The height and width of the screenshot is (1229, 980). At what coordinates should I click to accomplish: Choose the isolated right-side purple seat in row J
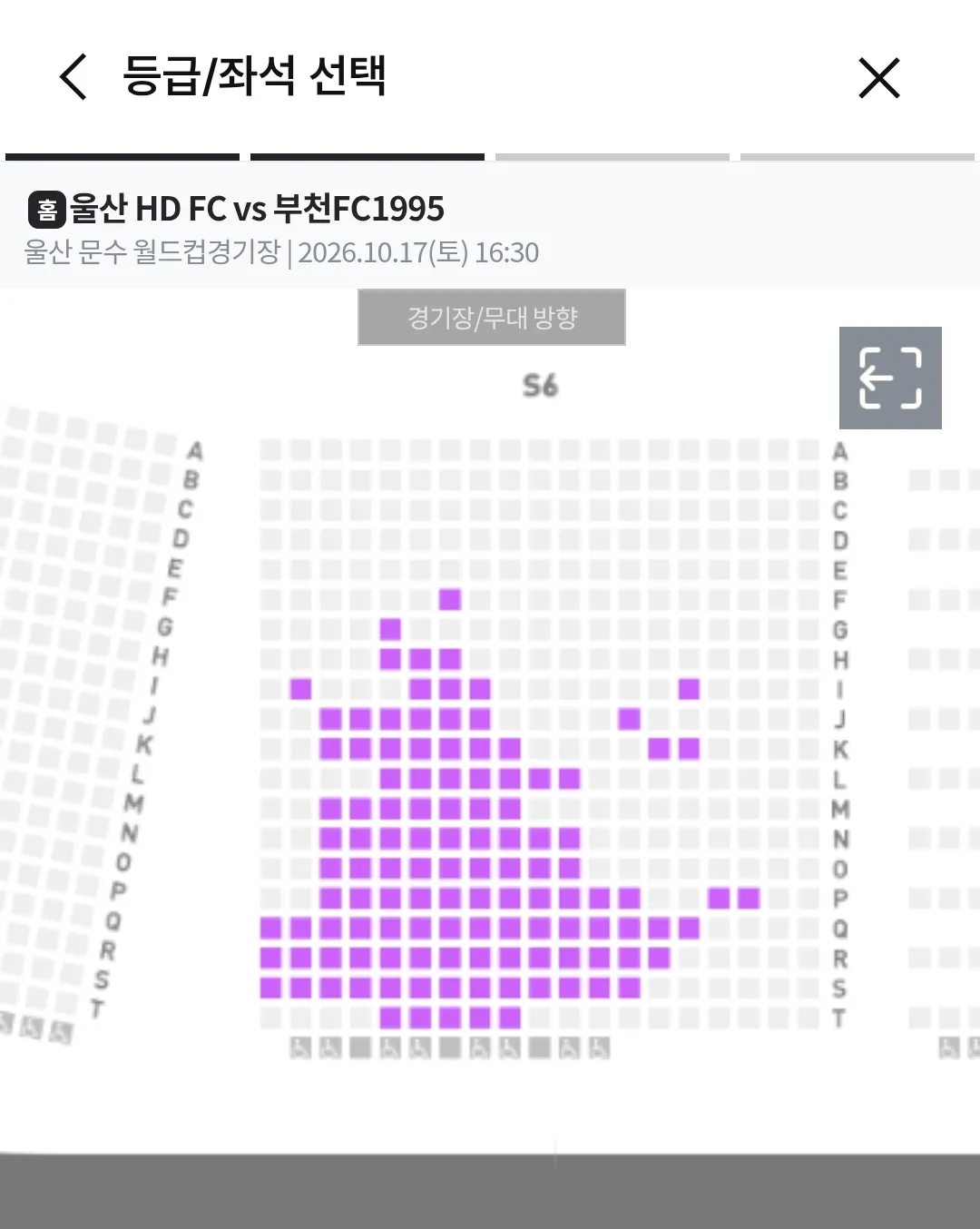(630, 719)
